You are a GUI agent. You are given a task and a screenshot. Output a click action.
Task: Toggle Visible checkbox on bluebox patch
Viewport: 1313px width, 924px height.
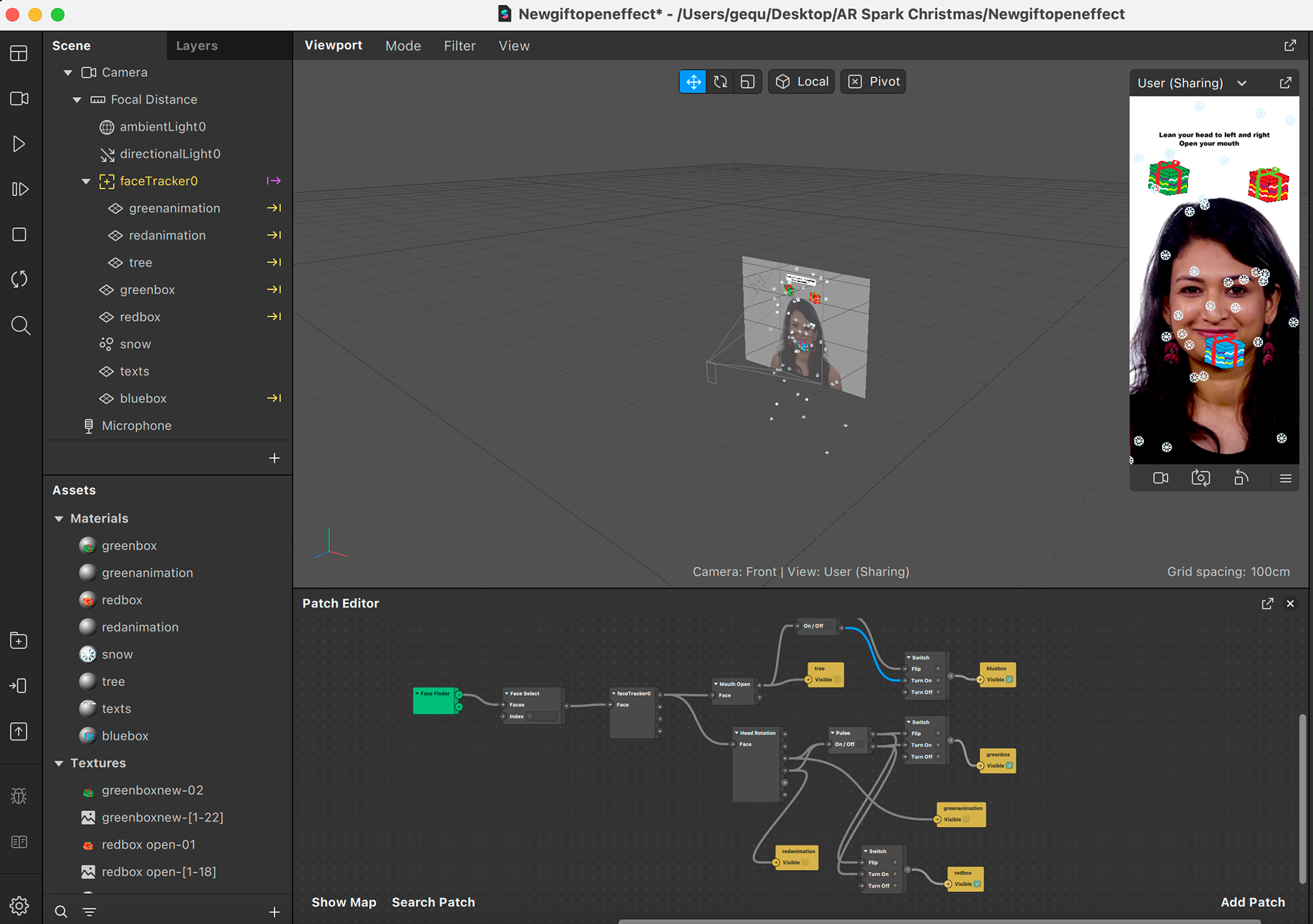pos(1009,680)
